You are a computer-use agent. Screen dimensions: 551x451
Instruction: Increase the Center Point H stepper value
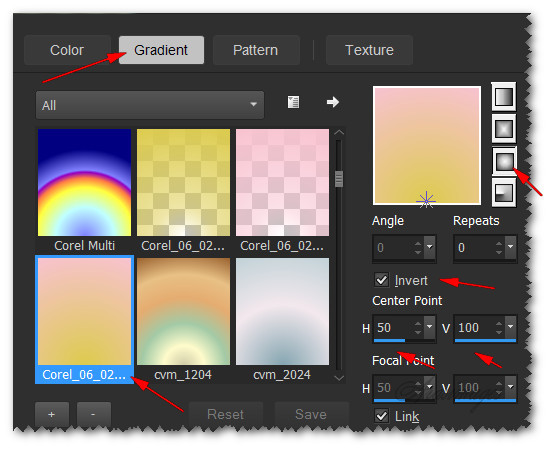(418, 323)
